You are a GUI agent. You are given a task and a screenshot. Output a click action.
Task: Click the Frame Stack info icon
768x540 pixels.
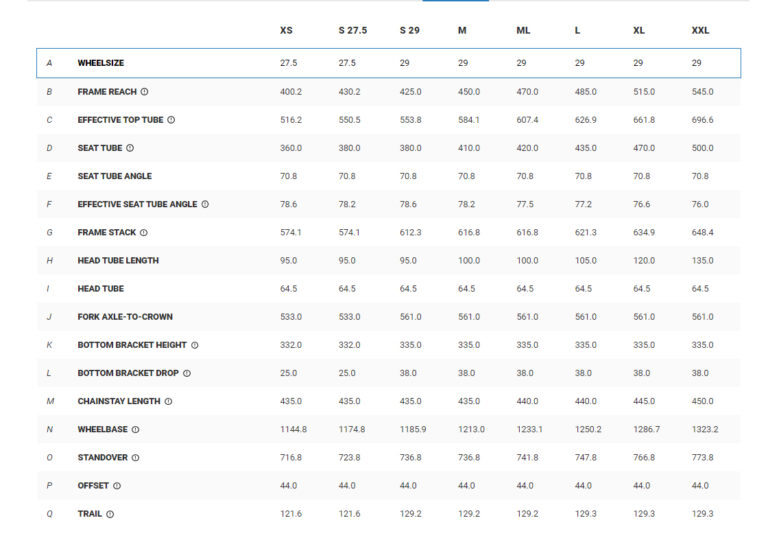[144, 232]
